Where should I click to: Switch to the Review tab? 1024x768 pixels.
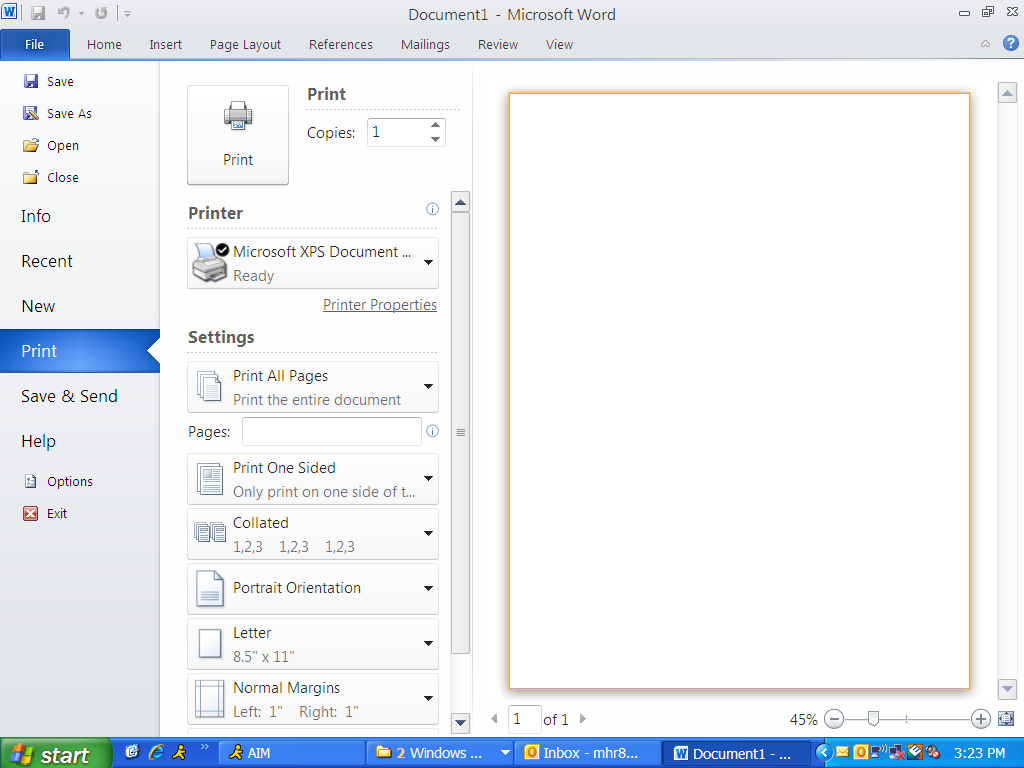tap(498, 44)
